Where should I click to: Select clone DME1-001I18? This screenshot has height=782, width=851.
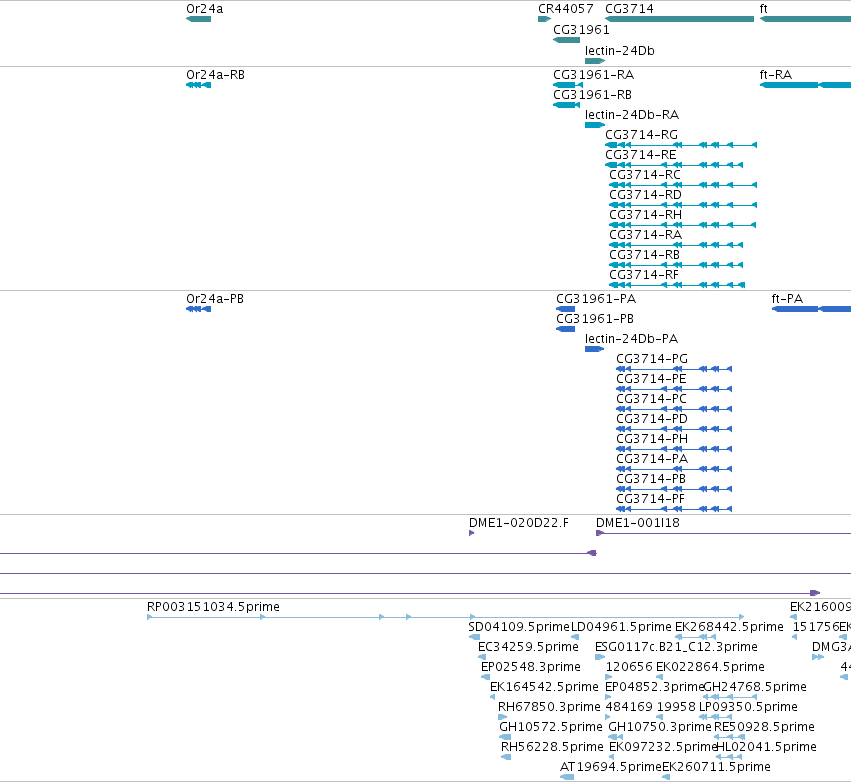(x=723, y=533)
